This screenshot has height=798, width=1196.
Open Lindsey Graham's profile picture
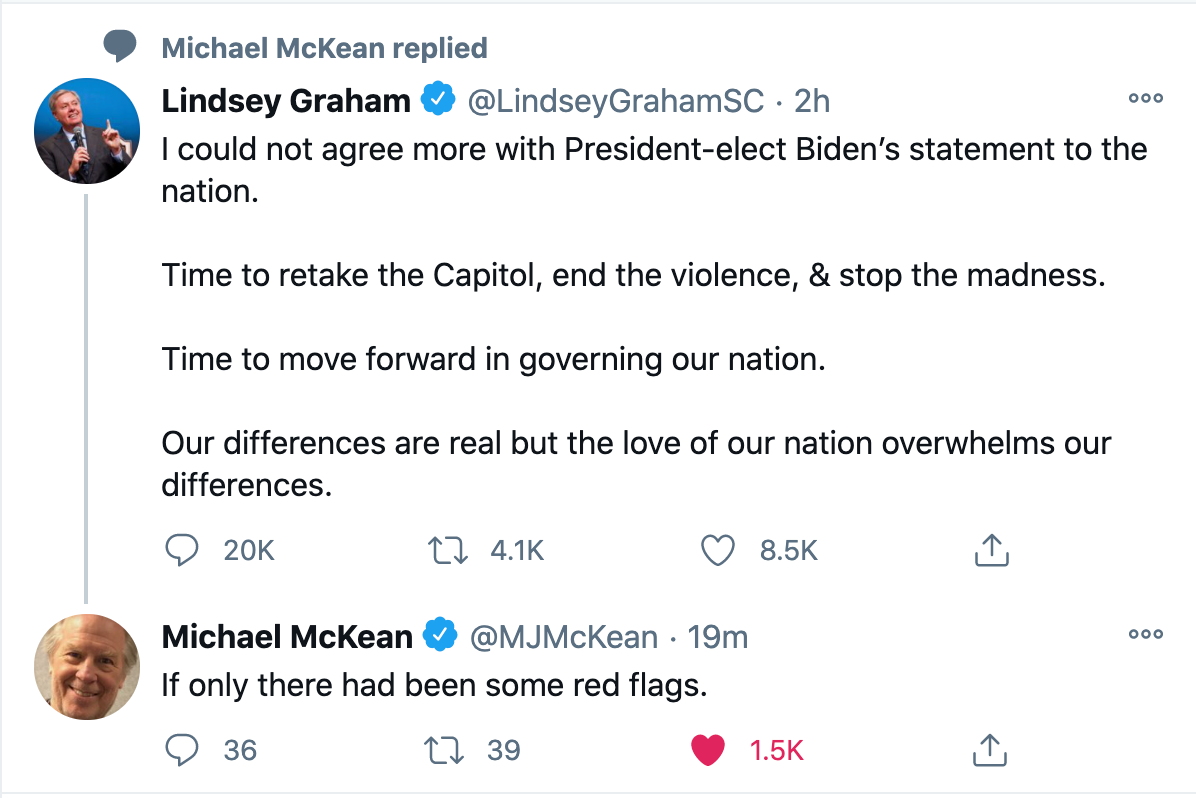87,130
